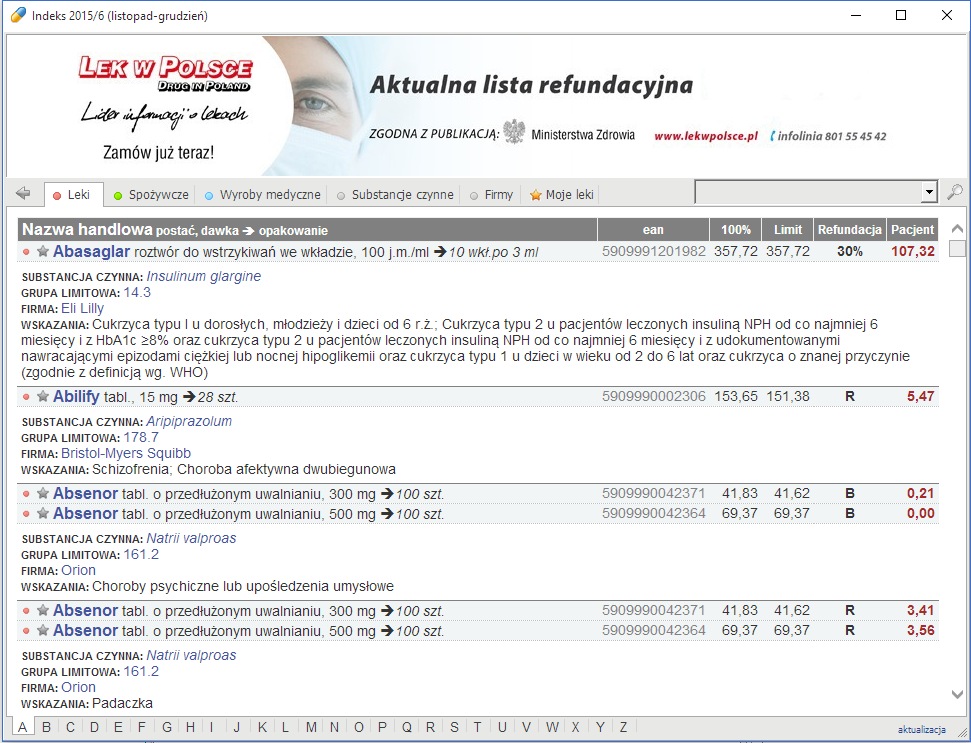The height and width of the screenshot is (743, 971).
Task: Click red dot of Absenor row priced 3,56
Action: (x=26, y=631)
